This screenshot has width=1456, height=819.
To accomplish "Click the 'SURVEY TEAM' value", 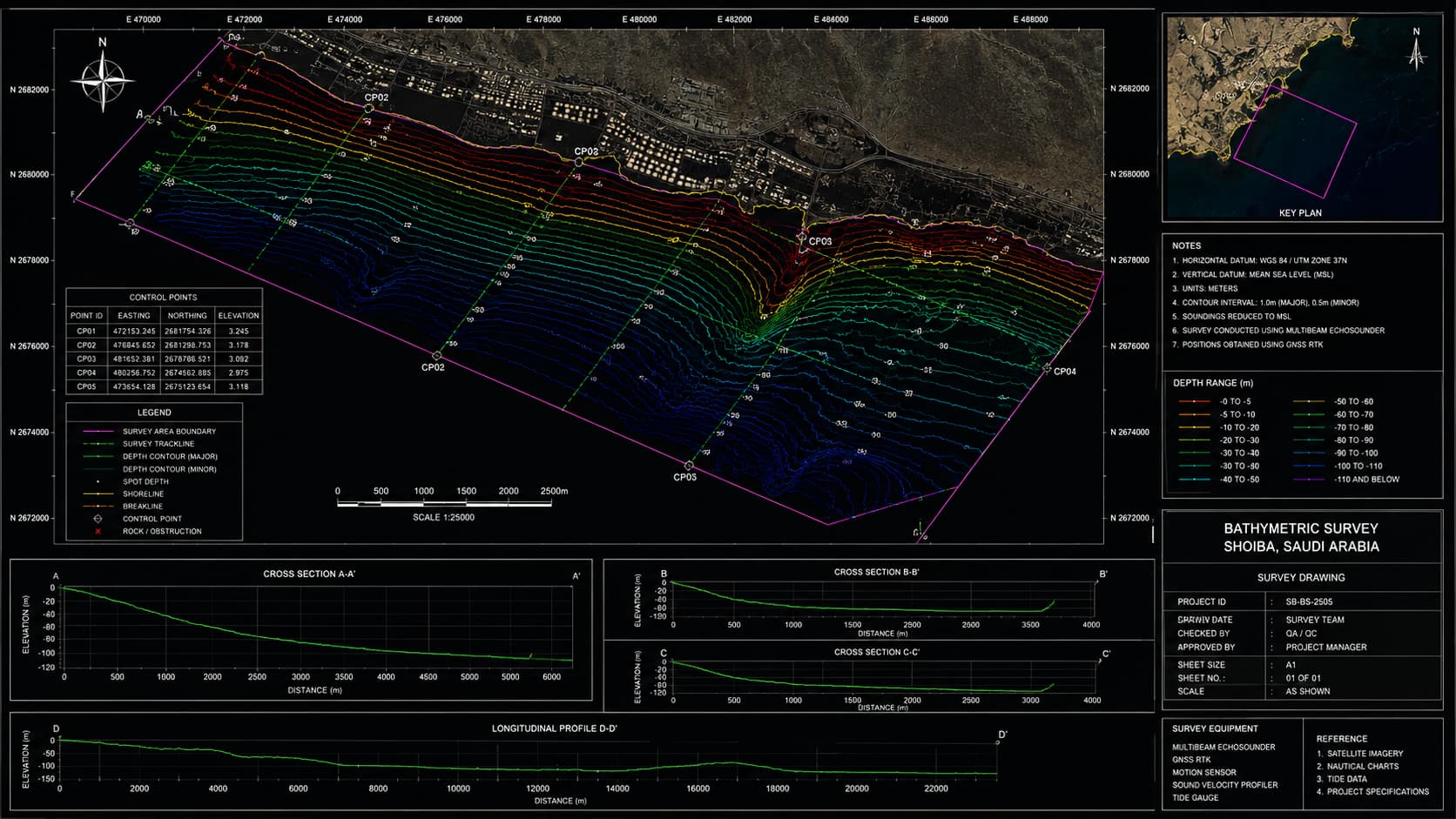I will click(1315, 620).
